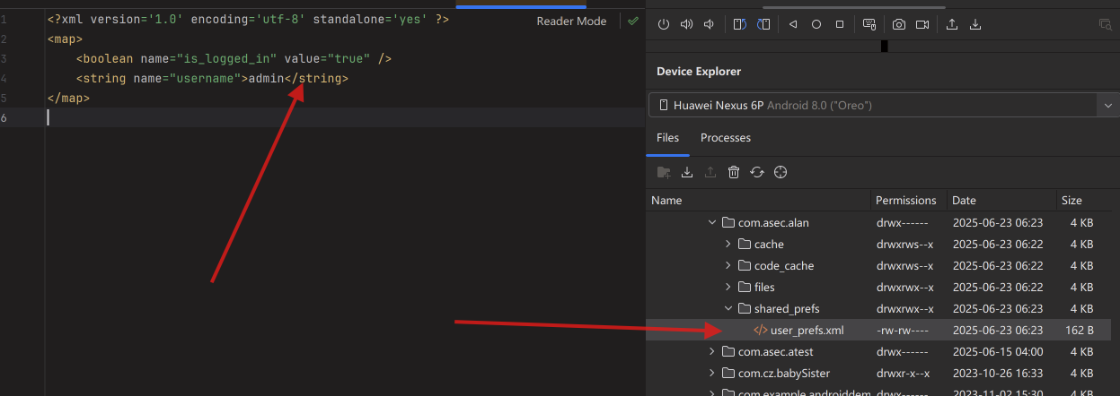The width and height of the screenshot is (1120, 396).
Task: Open the Huawei Nexus 6P device dropdown
Action: (1108, 106)
